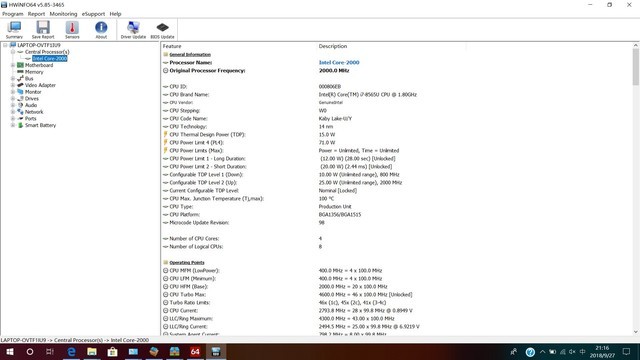Click the HWiNFO taskbar button
The height and width of the screenshot is (360, 640).
coord(216,351)
